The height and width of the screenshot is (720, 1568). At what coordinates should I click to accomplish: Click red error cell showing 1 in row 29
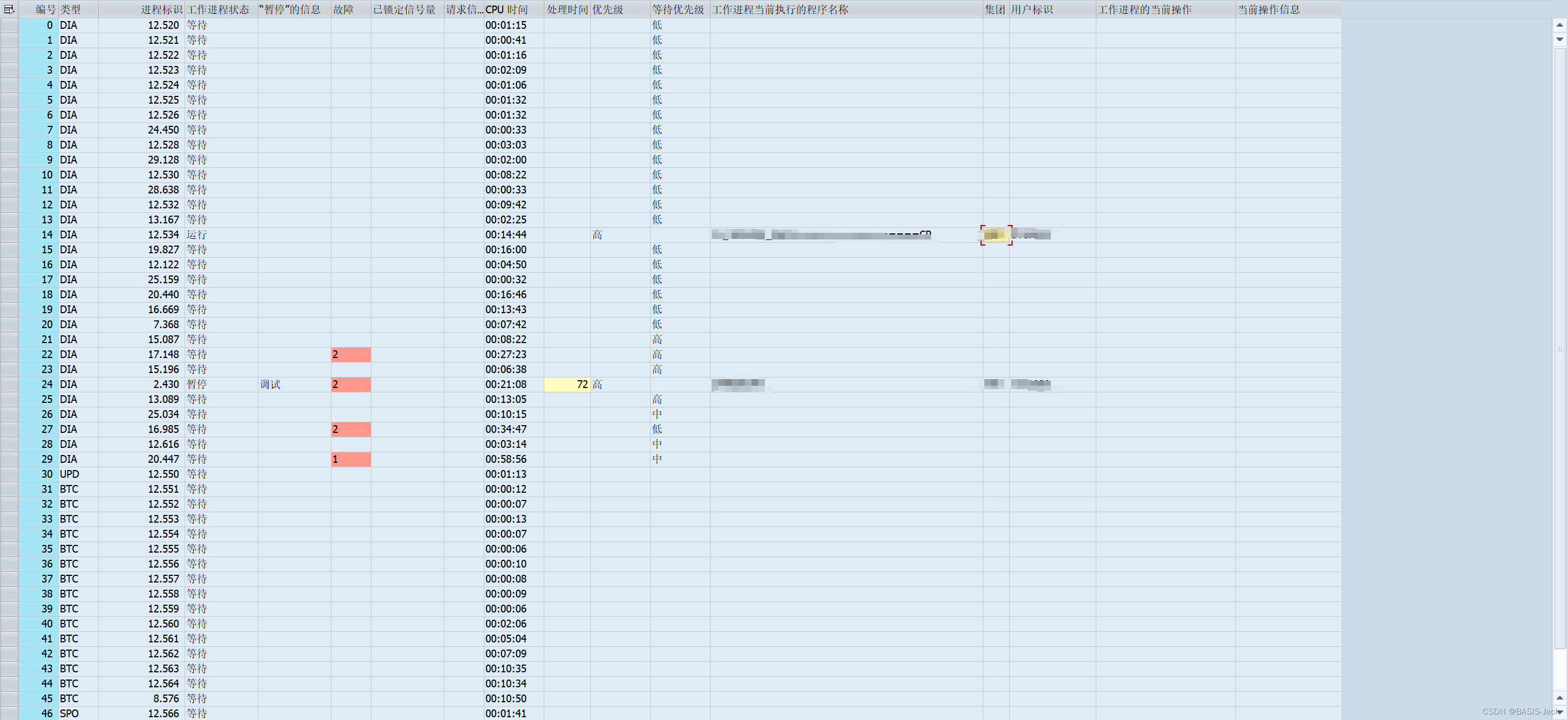(351, 459)
